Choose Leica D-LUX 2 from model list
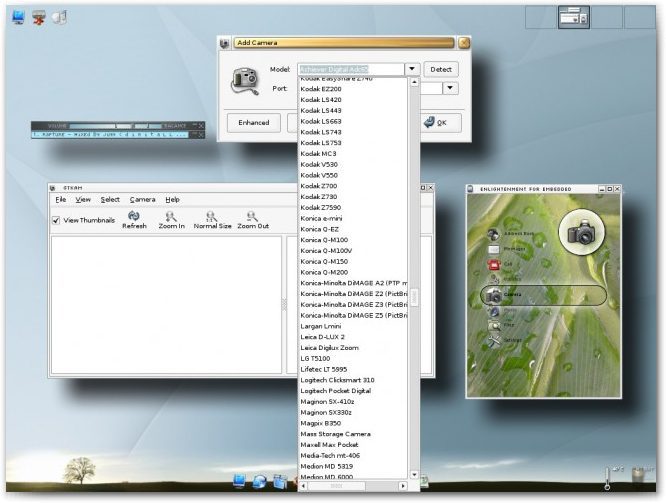Image resolution: width=666 pixels, height=503 pixels. pyautogui.click(x=323, y=337)
